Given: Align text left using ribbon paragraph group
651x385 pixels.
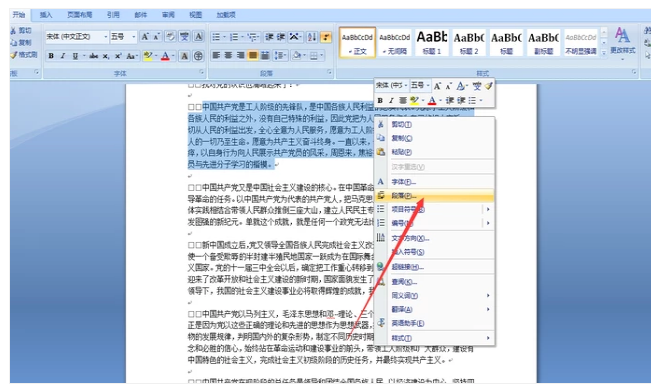Looking at the screenshot, I should pos(216,56).
